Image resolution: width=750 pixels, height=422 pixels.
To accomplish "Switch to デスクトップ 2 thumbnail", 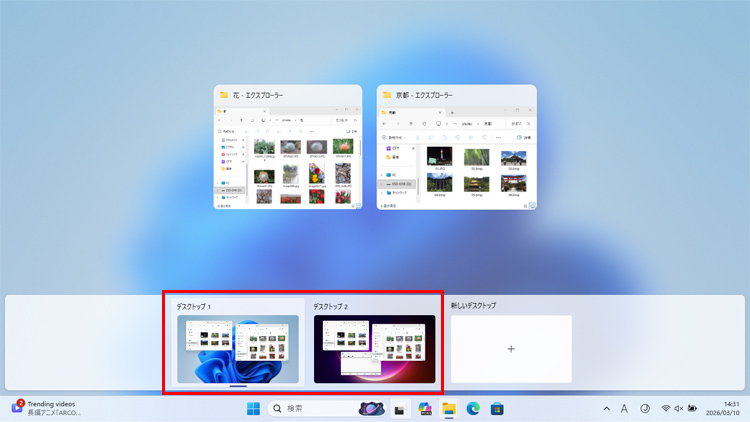I will (x=374, y=349).
